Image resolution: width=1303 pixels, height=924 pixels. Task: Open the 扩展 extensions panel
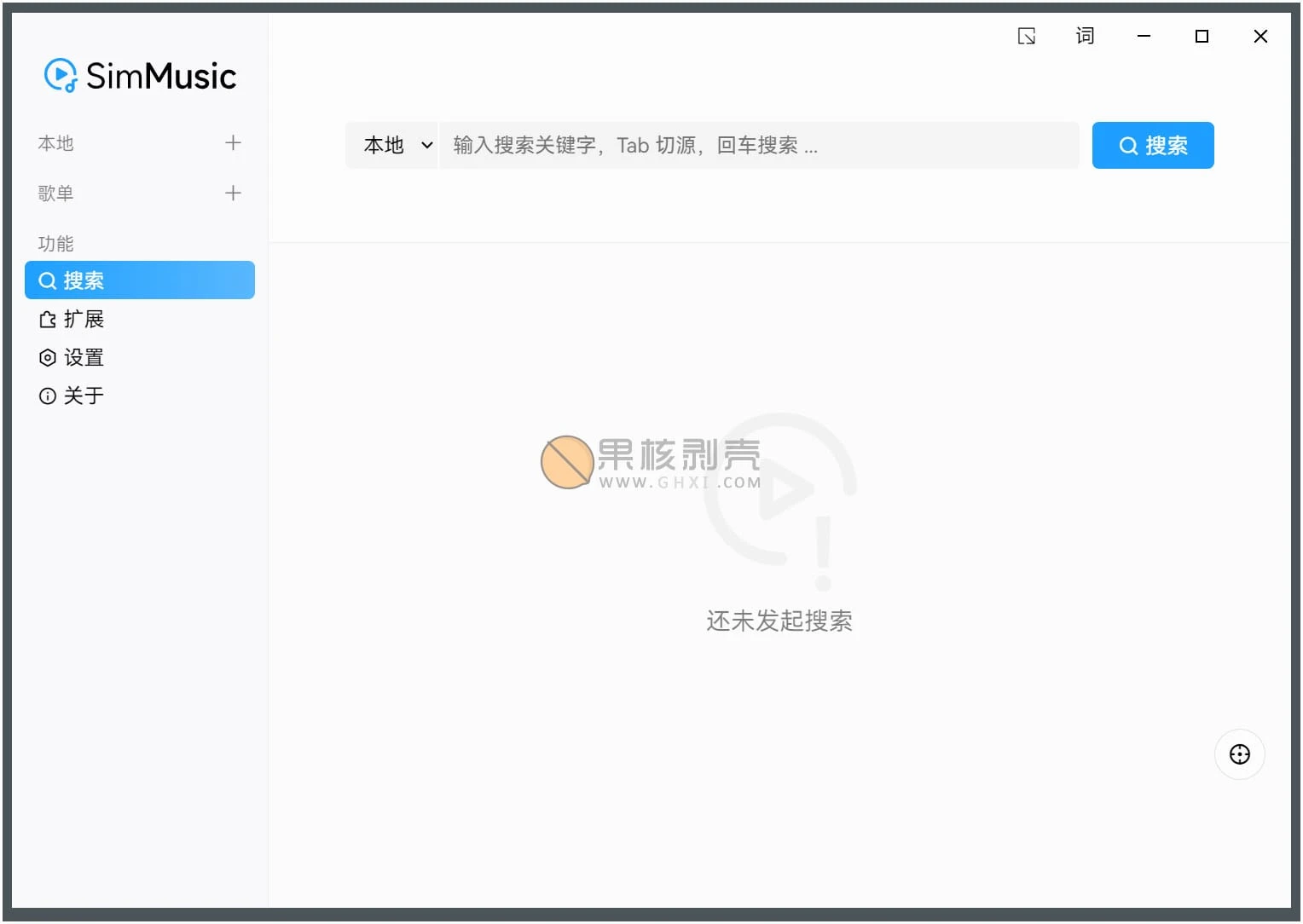pos(85,319)
